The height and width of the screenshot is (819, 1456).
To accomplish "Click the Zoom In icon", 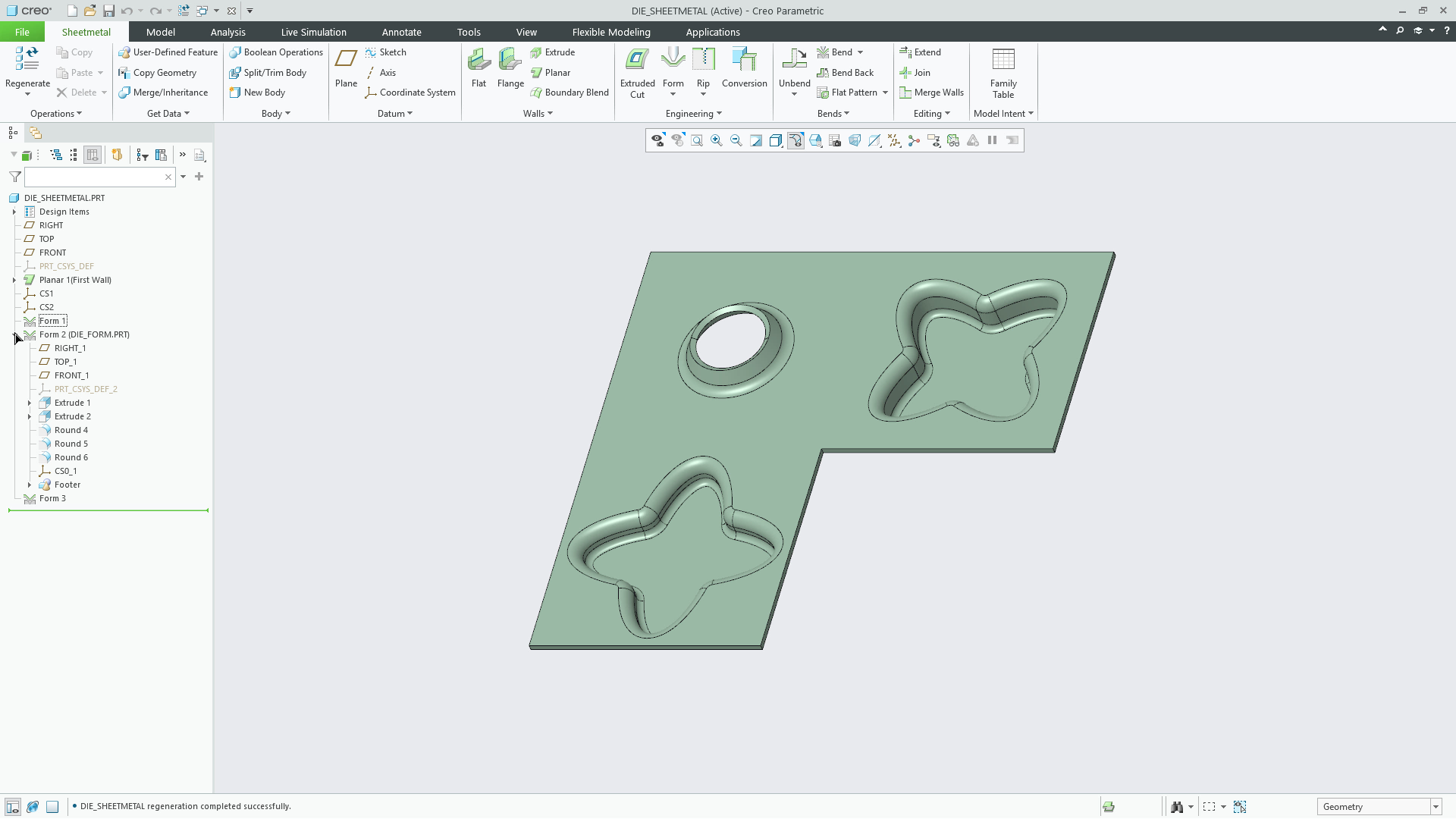I will [717, 140].
